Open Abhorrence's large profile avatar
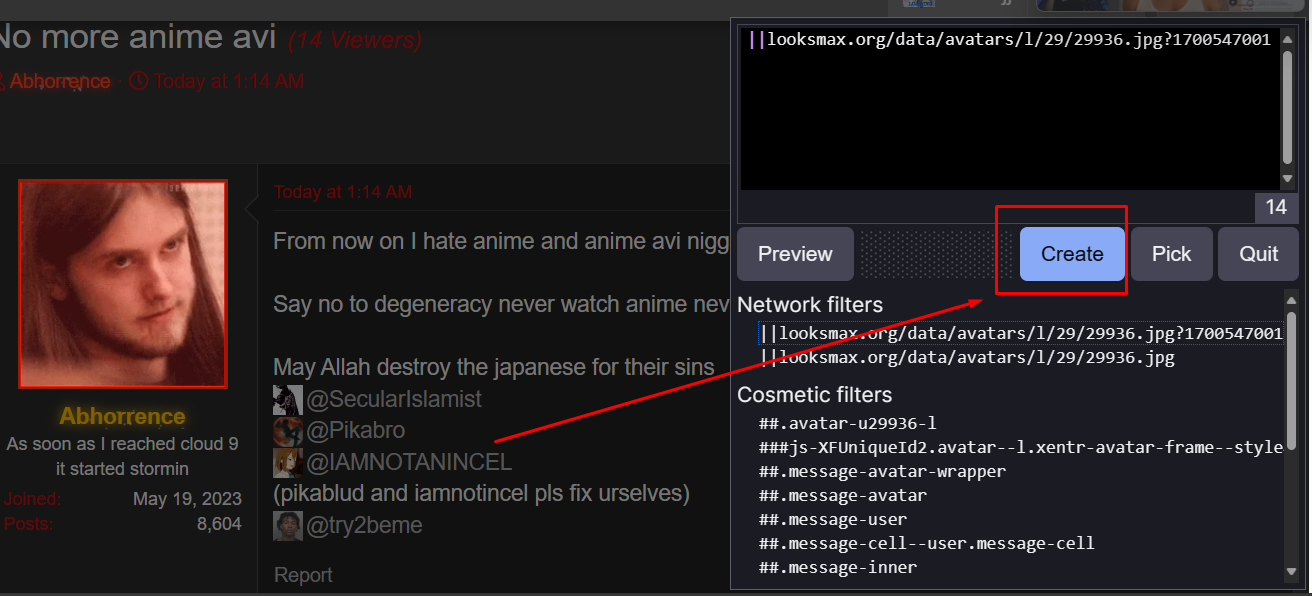The height and width of the screenshot is (596, 1312). click(x=123, y=284)
